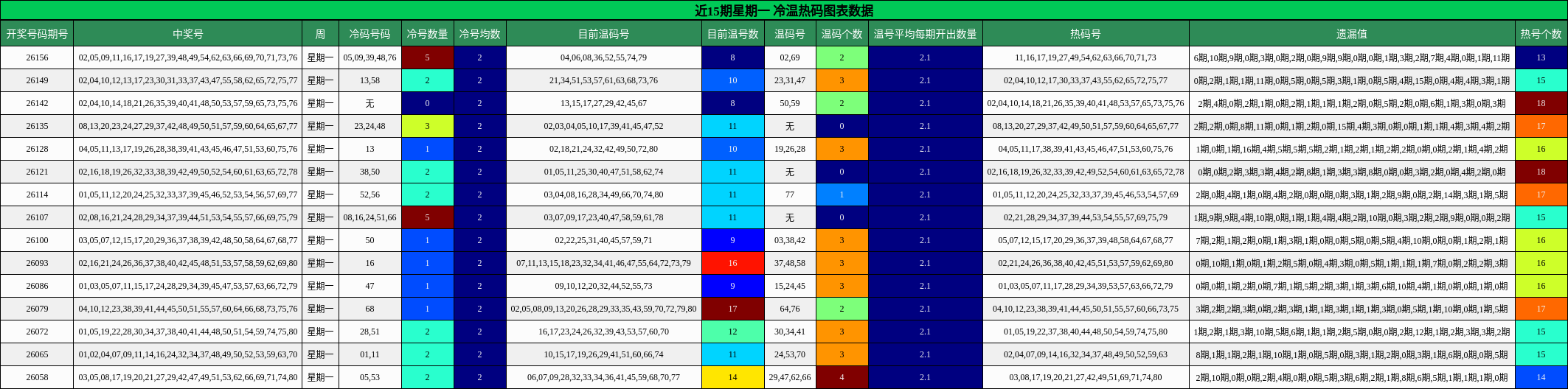Image resolution: width=1568 pixels, height=389 pixels.
Task: Click the title 近15期星期一 冷温热码图表数据
Action: point(784,10)
